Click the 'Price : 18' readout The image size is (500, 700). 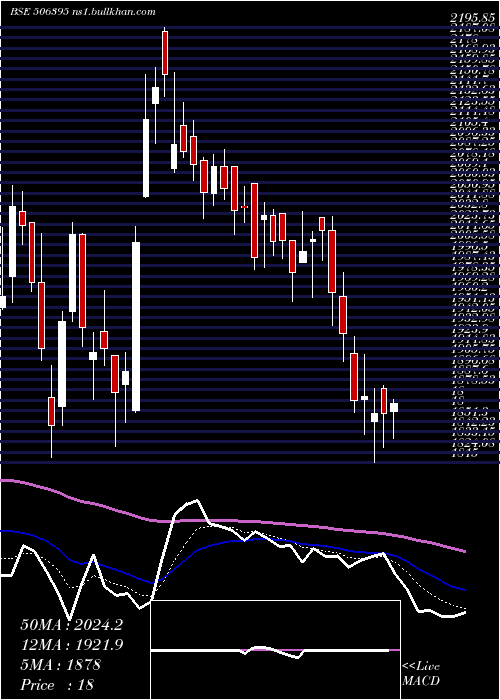click(57, 685)
